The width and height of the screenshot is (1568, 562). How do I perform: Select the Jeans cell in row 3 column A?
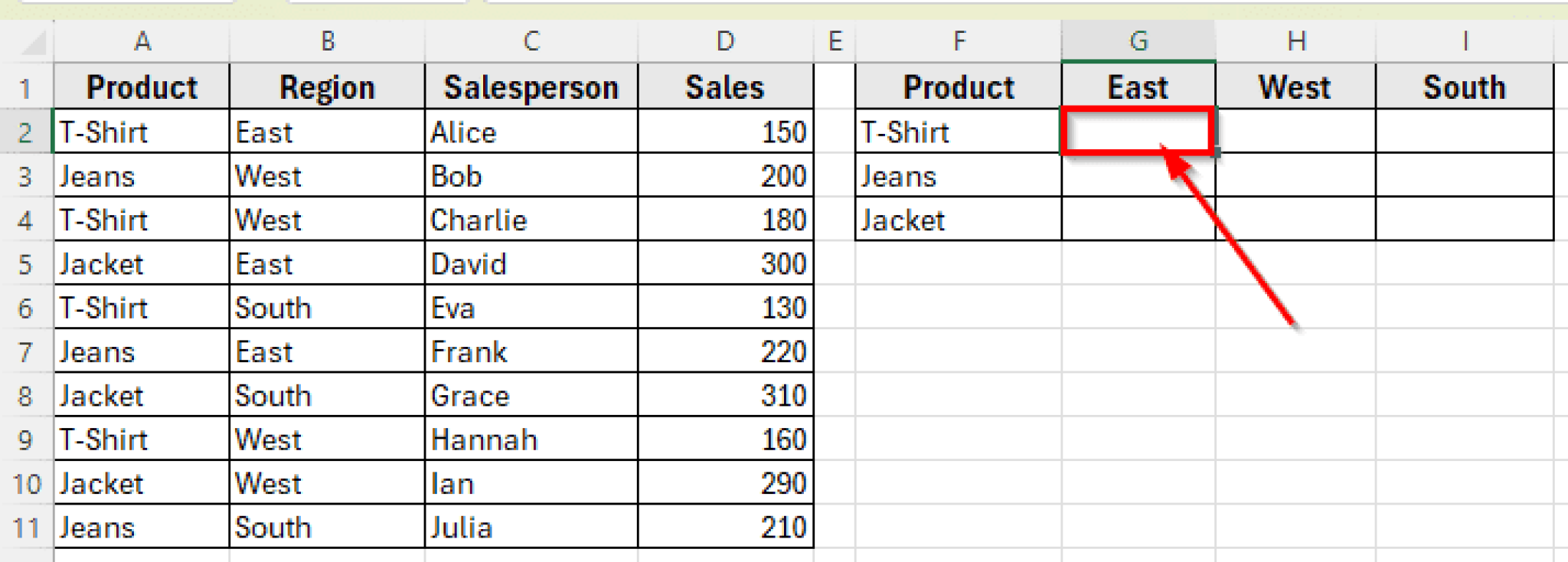pos(142,175)
